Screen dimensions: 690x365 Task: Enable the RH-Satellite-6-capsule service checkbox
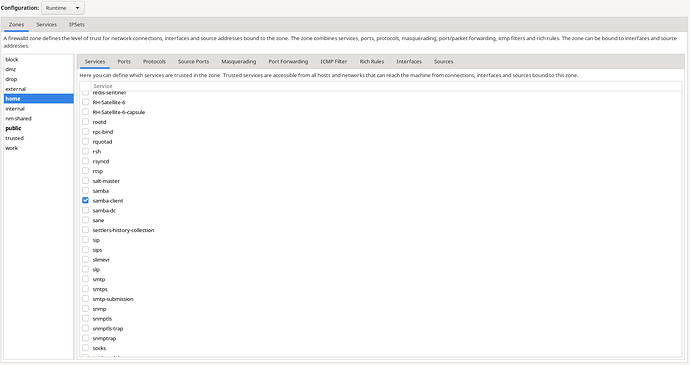tap(85, 112)
